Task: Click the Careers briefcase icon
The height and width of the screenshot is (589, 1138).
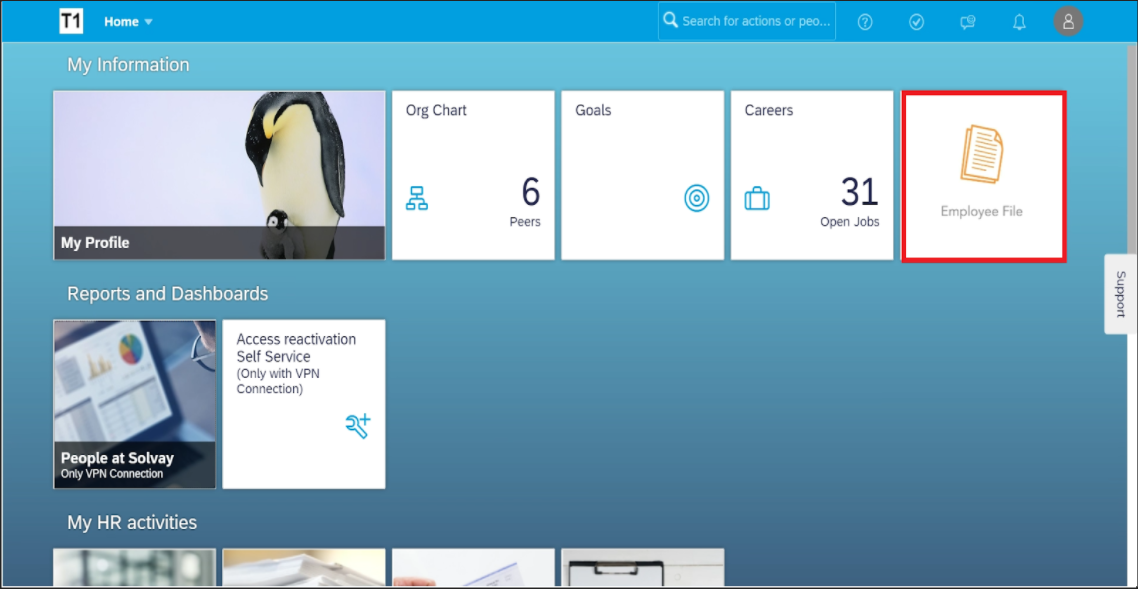Action: (x=757, y=199)
